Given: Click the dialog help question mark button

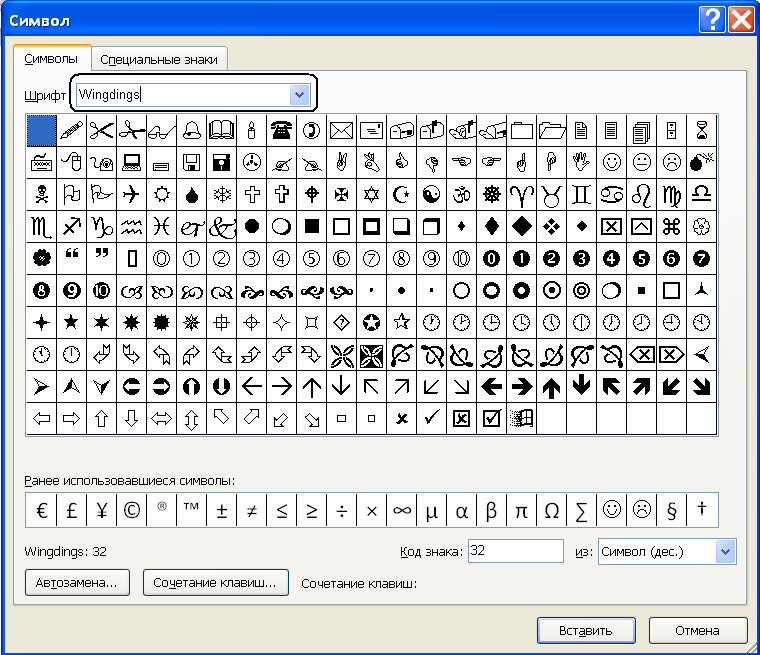Looking at the screenshot, I should point(712,20).
